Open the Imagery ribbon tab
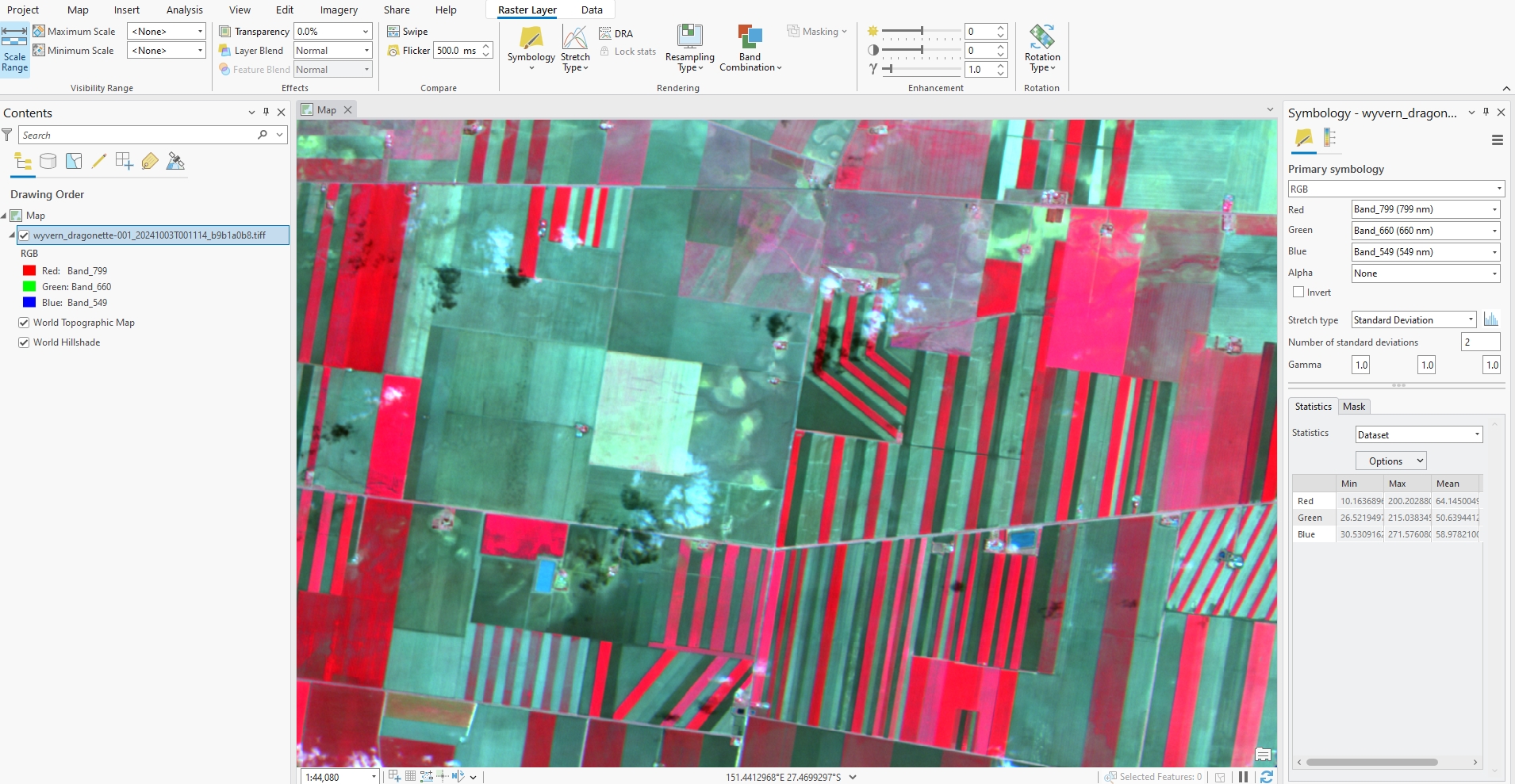This screenshot has width=1515, height=784. pos(339,10)
